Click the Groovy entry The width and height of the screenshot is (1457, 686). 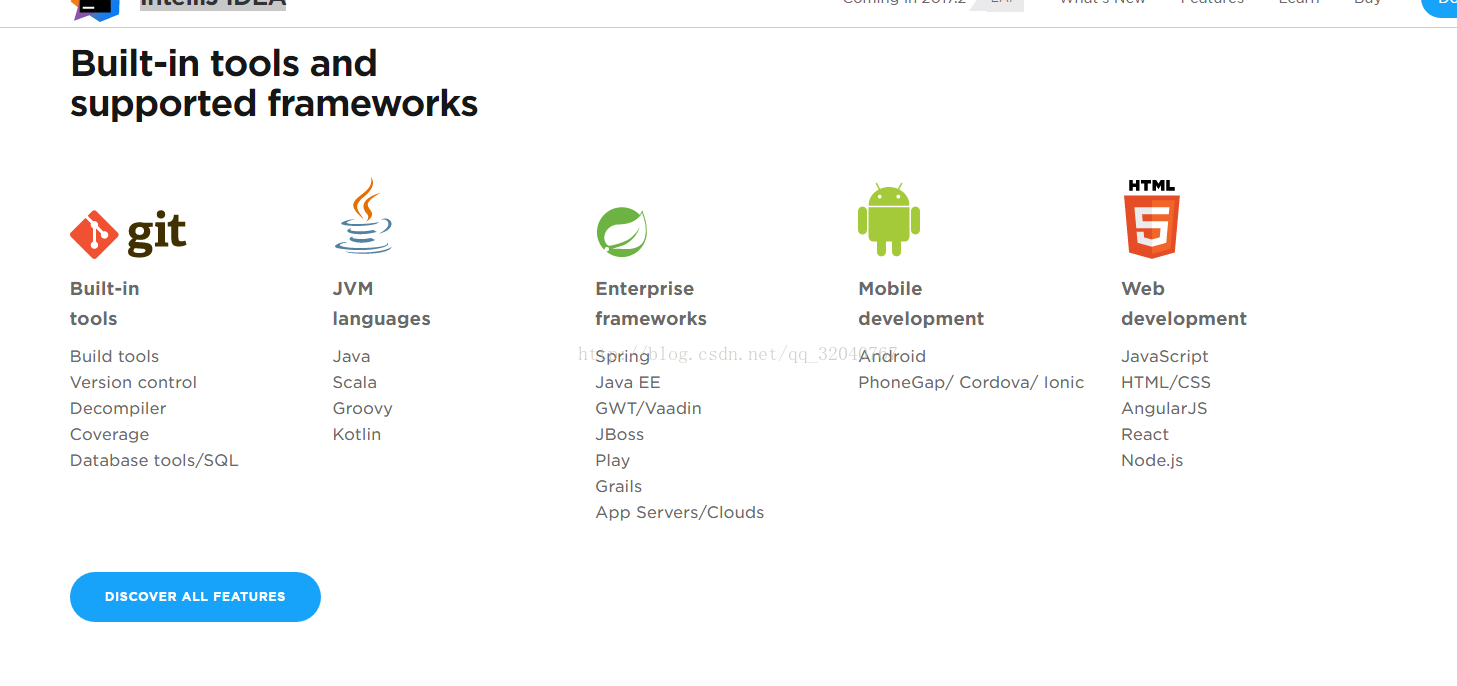click(x=363, y=408)
